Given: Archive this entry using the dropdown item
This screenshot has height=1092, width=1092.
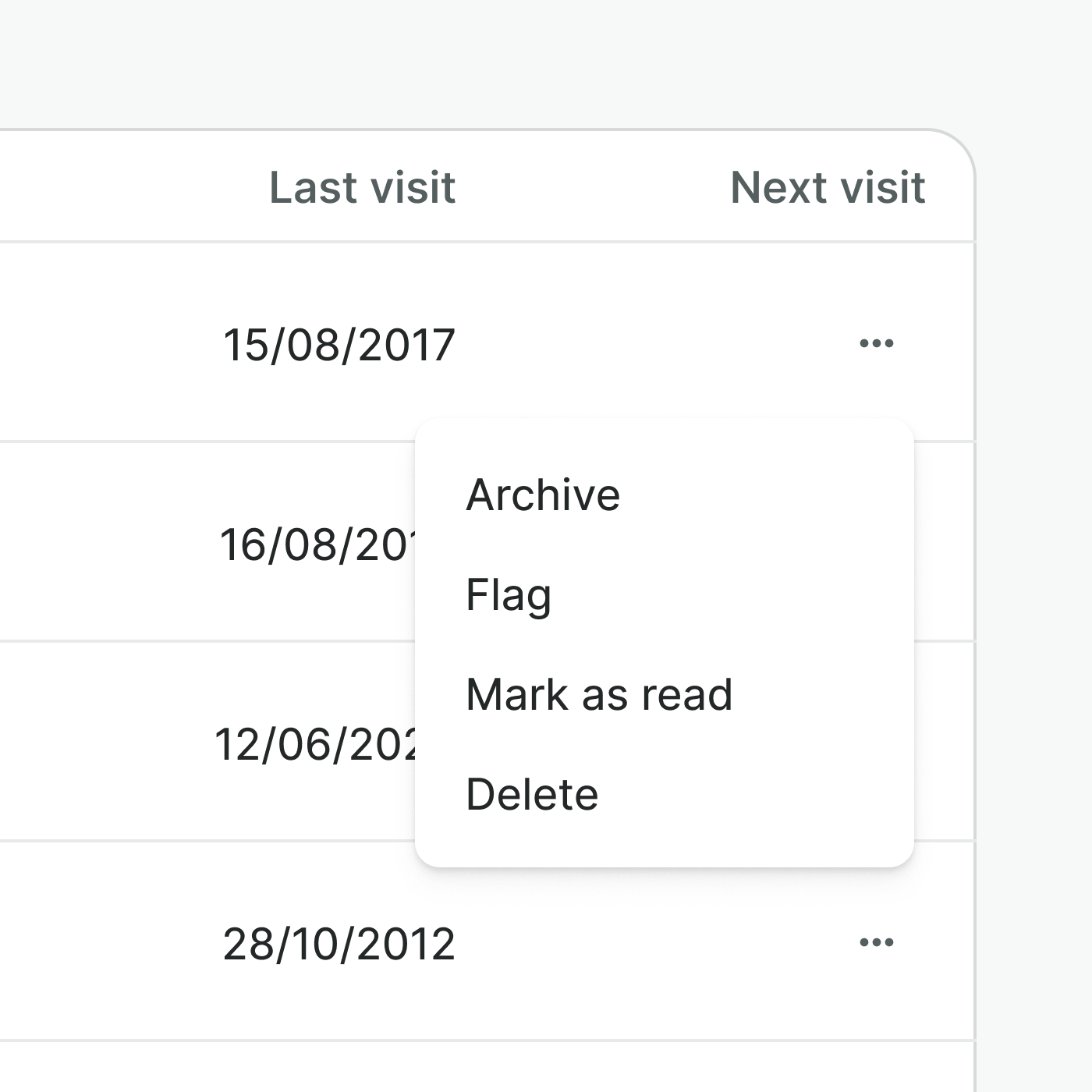Looking at the screenshot, I should coord(543,495).
